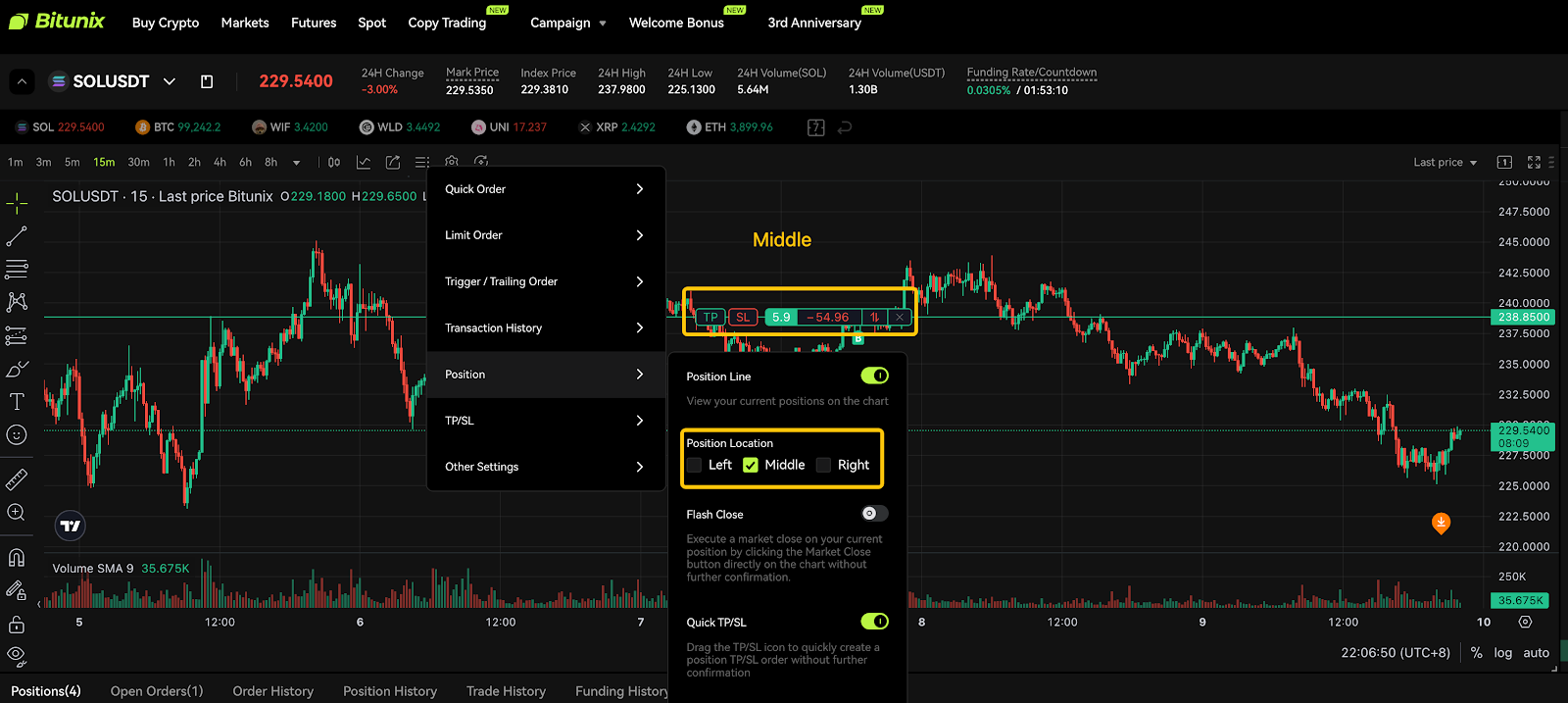Expand Trigger / Trailing Order submenu
The image size is (1568, 703).
pos(546,281)
